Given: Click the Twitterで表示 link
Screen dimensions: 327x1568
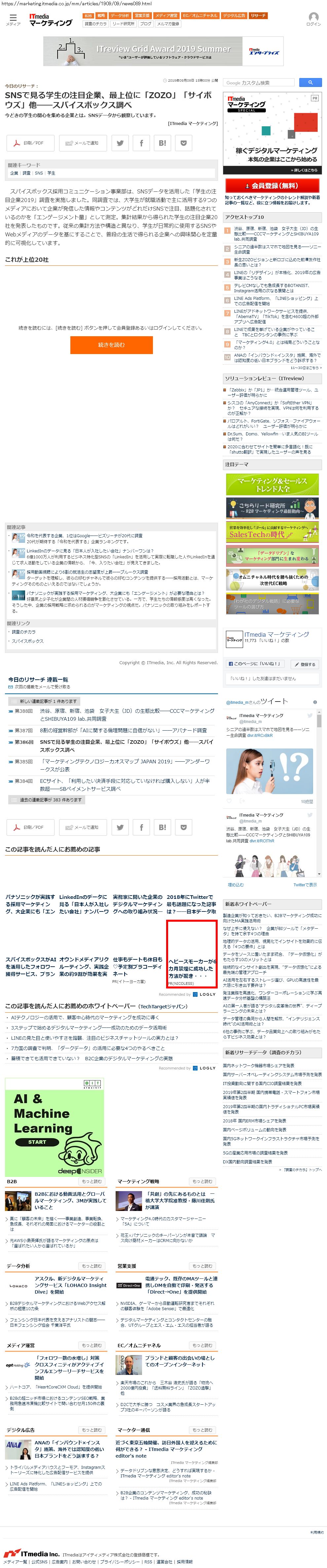Looking at the screenshot, I should [305, 884].
